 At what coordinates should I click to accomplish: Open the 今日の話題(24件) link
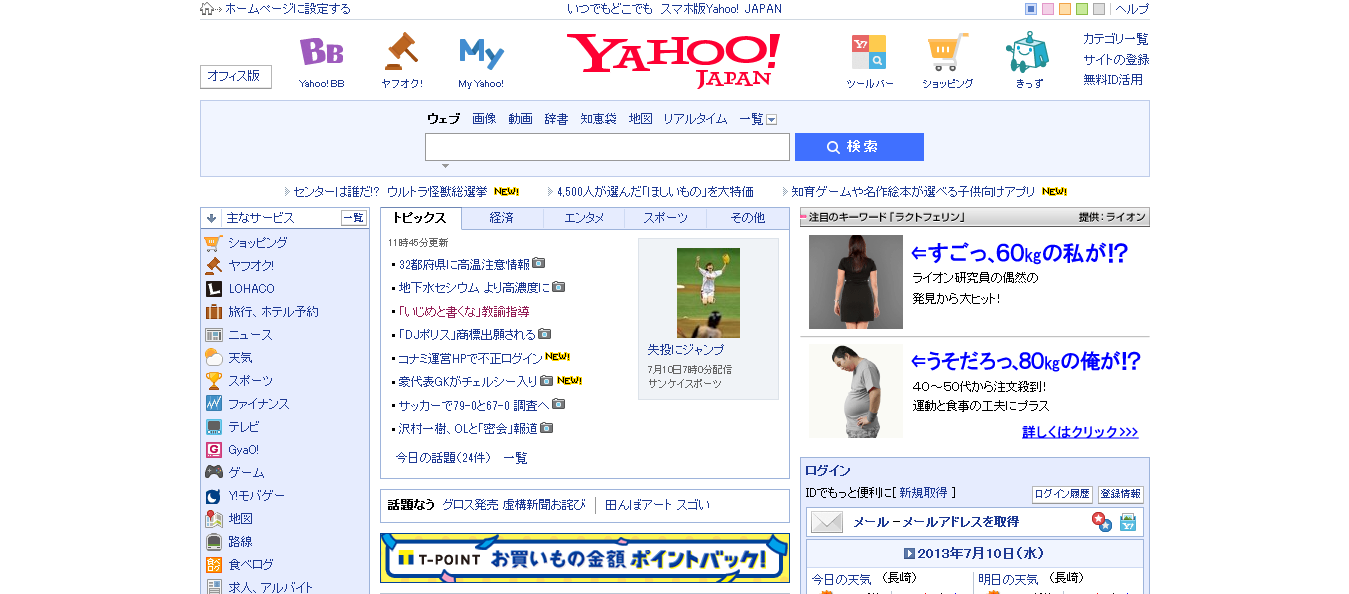[x=443, y=458]
